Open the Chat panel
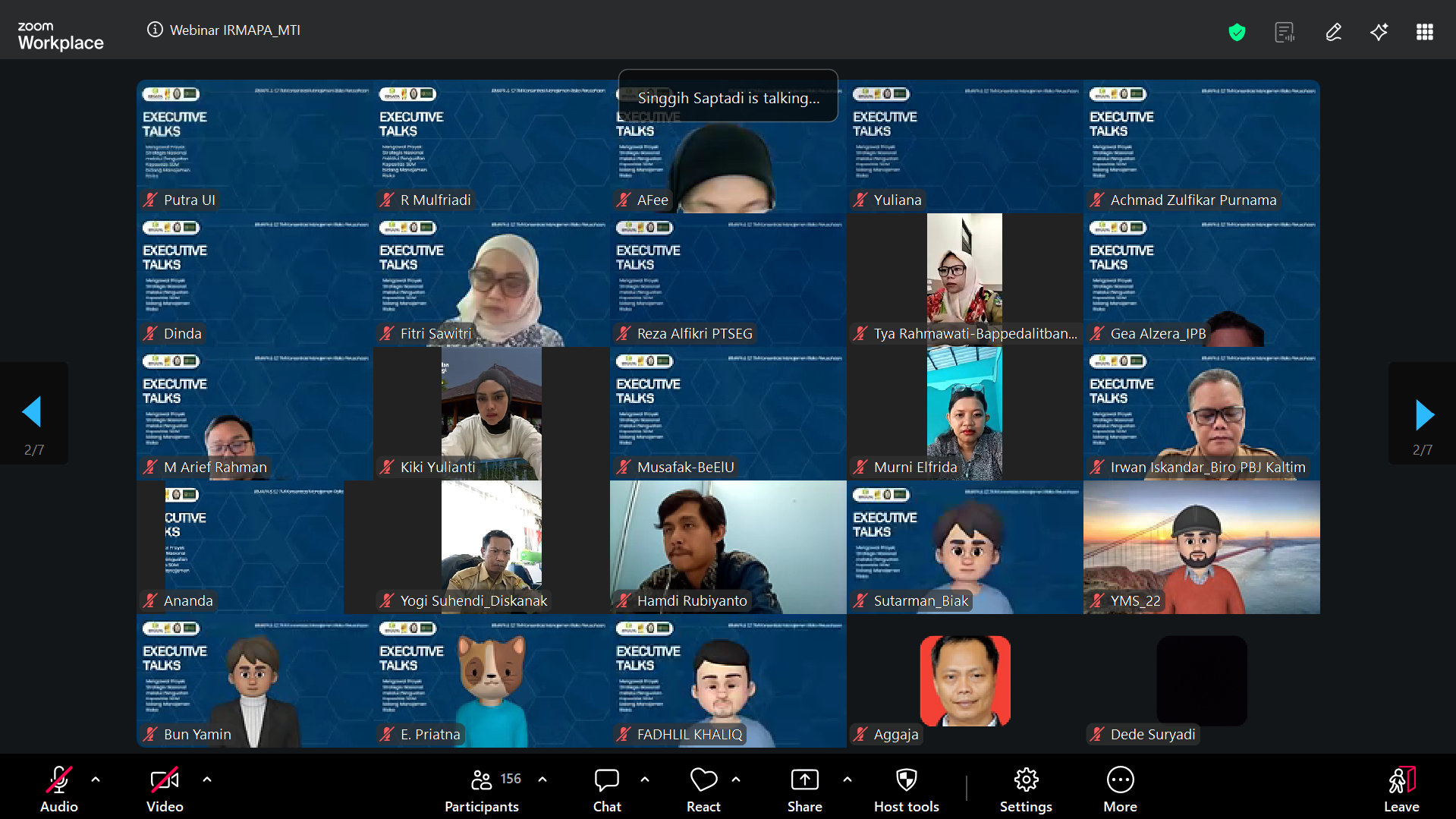The width and height of the screenshot is (1456, 819). pyautogui.click(x=607, y=789)
